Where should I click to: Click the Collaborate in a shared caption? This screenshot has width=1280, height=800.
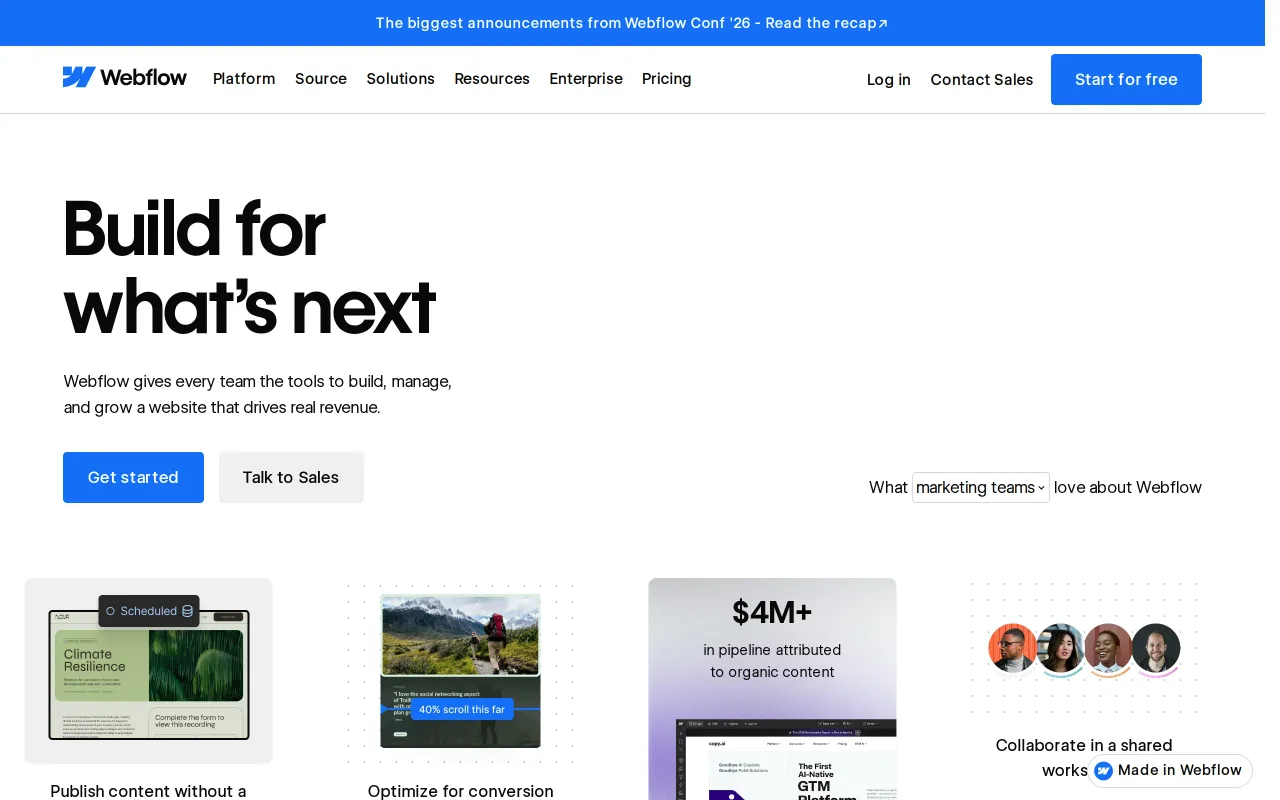tap(1084, 746)
